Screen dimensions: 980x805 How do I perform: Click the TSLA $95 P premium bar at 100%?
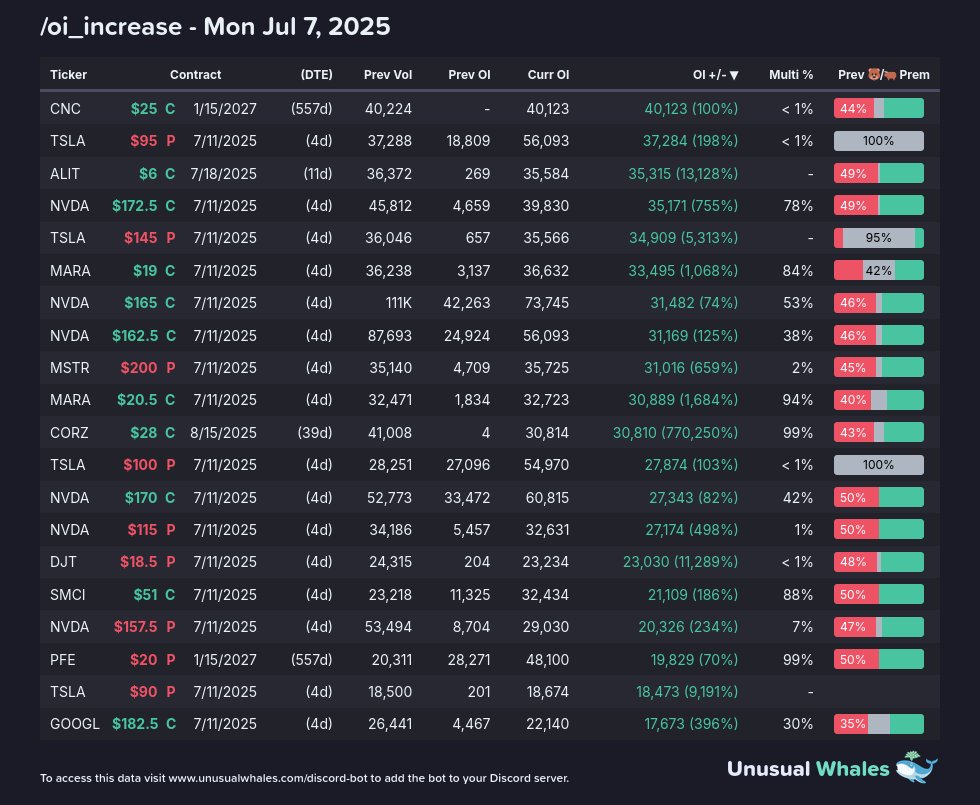click(879, 141)
